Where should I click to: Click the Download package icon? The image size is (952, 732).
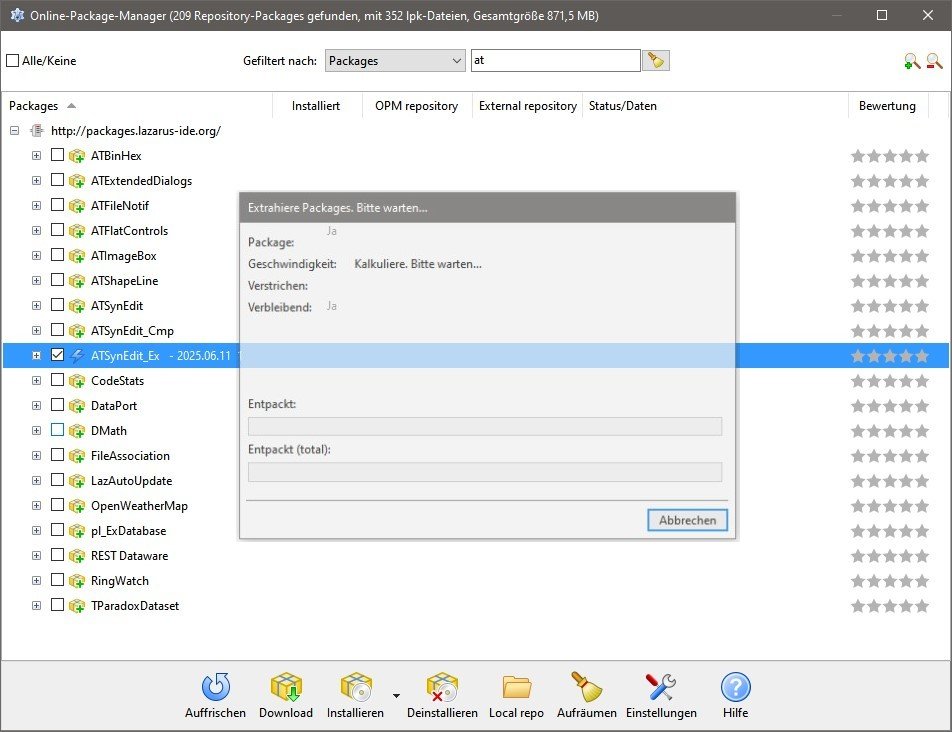(x=286, y=686)
